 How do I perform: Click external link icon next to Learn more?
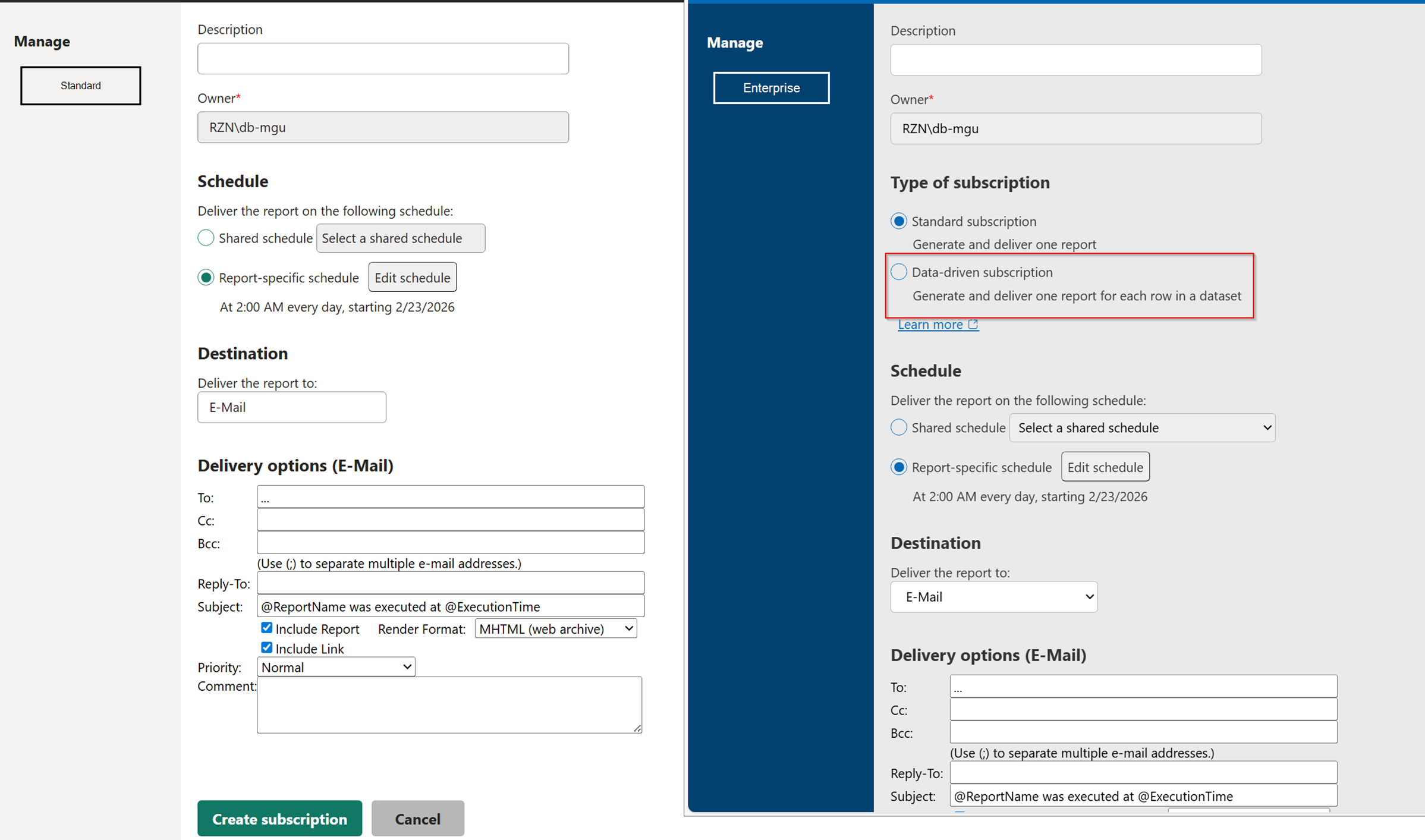tap(973, 325)
